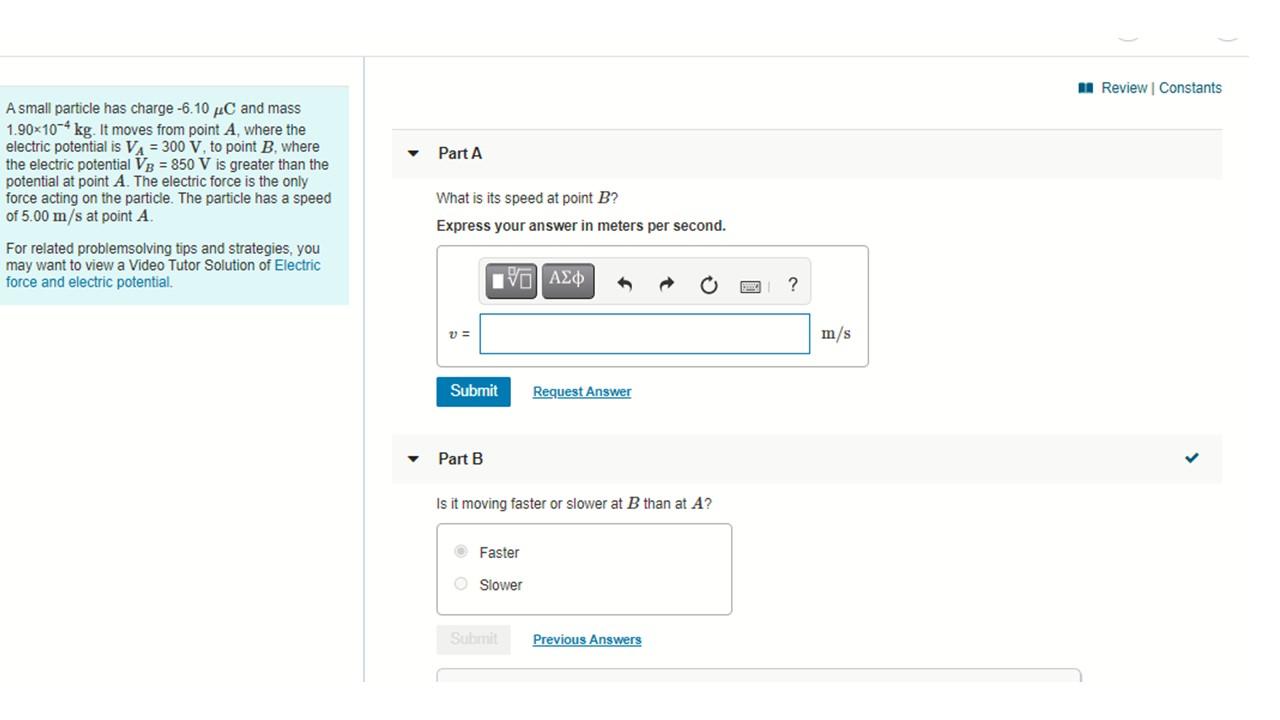Open the on-screen keyboard icon
The image size is (1280, 720).
click(x=749, y=285)
